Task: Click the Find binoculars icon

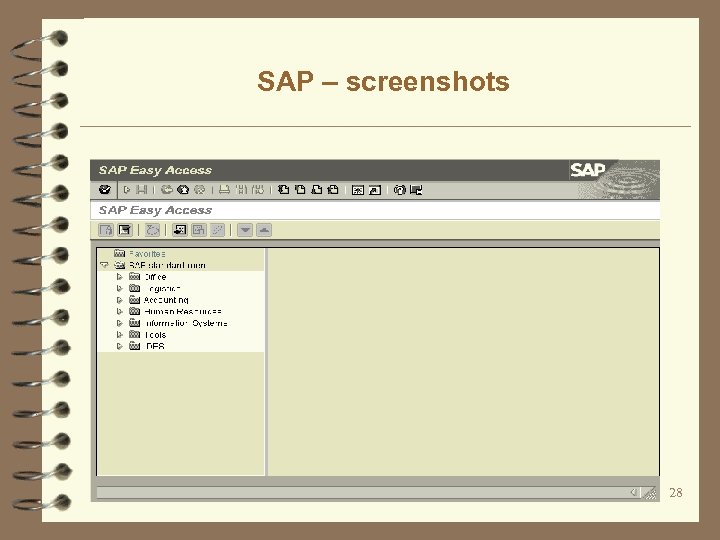Action: point(241,190)
